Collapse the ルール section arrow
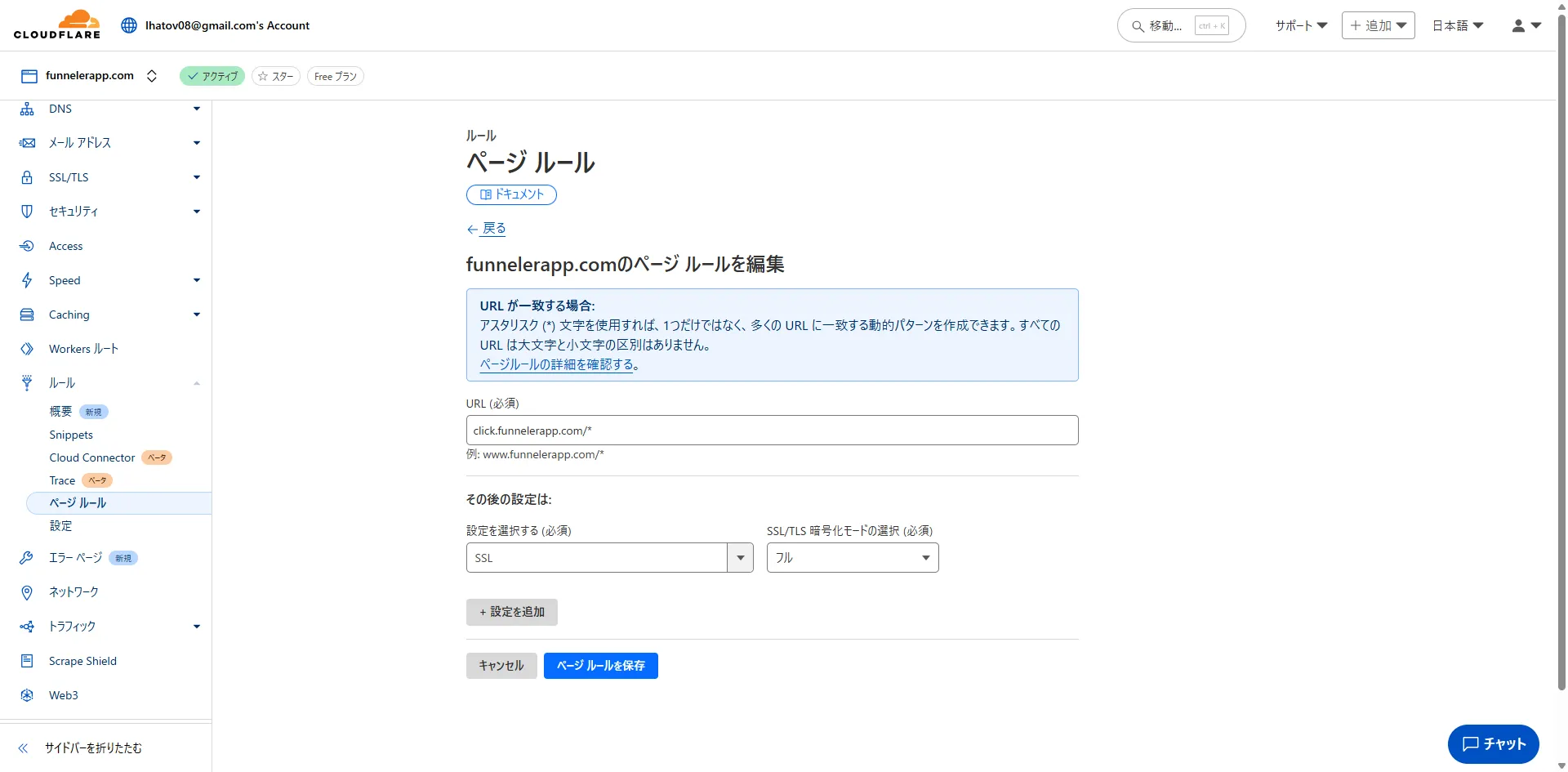Image resolution: width=1568 pixels, height=772 pixels. (x=197, y=383)
